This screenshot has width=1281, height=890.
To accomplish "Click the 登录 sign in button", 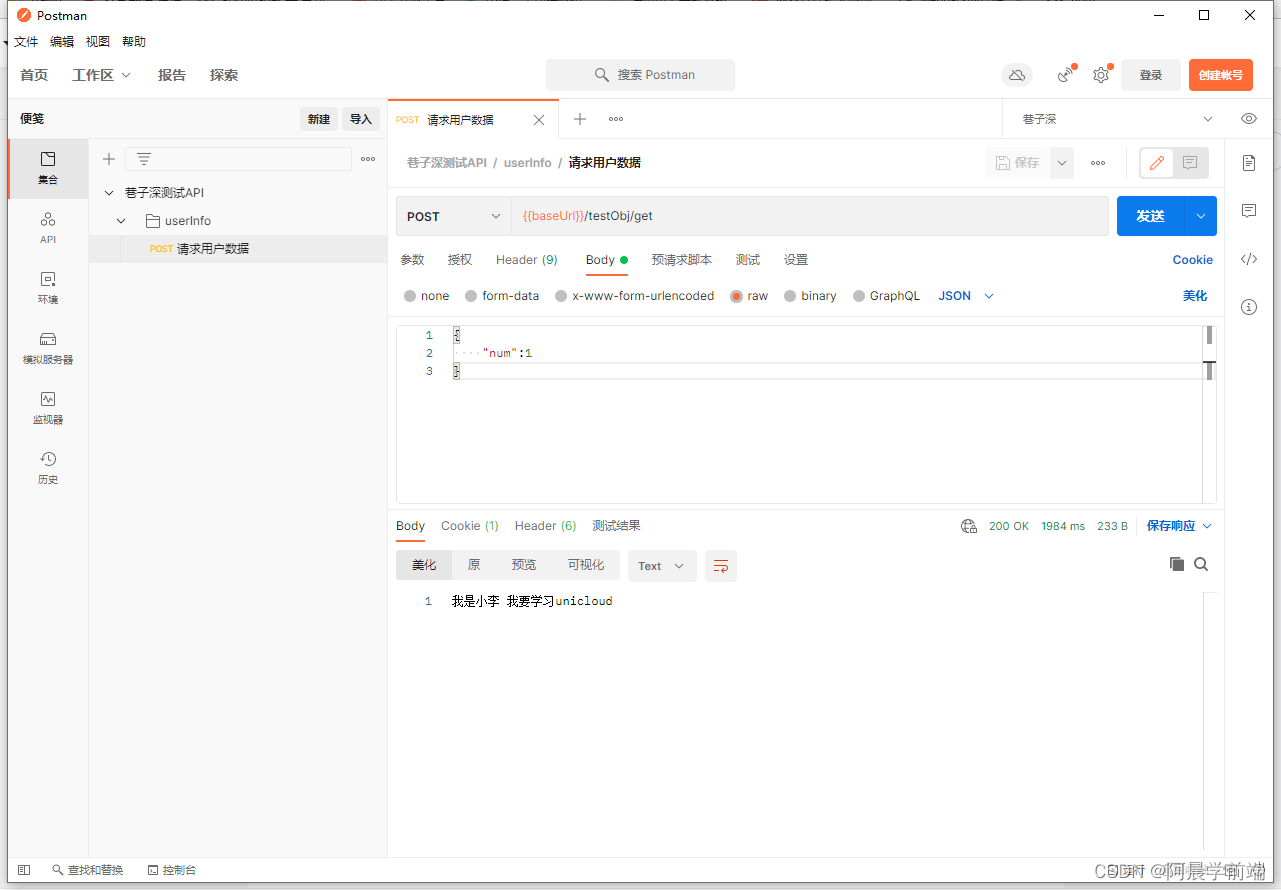I will tap(1151, 75).
